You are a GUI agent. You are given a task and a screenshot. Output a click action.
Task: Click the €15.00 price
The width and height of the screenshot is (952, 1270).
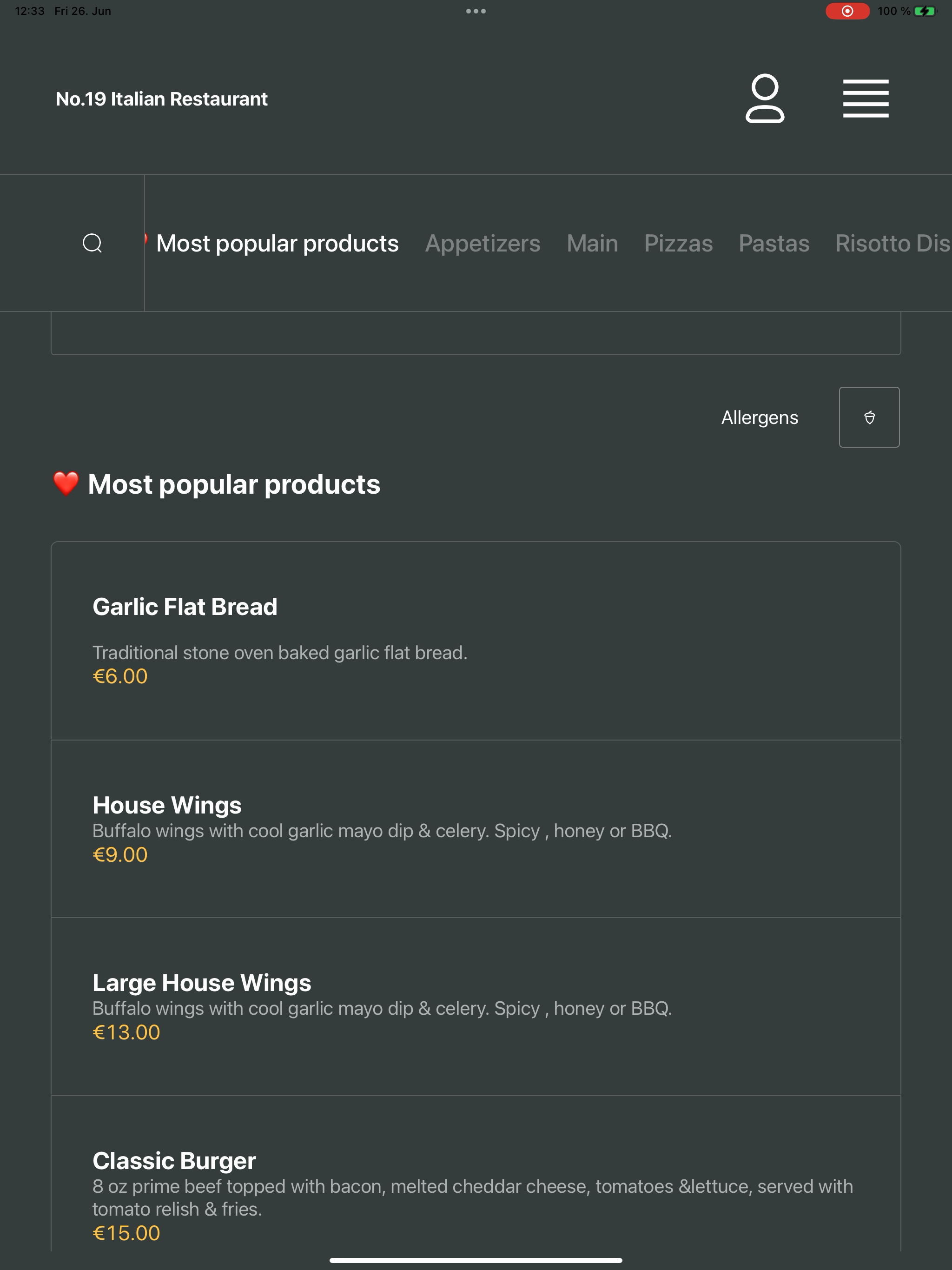(x=126, y=1233)
